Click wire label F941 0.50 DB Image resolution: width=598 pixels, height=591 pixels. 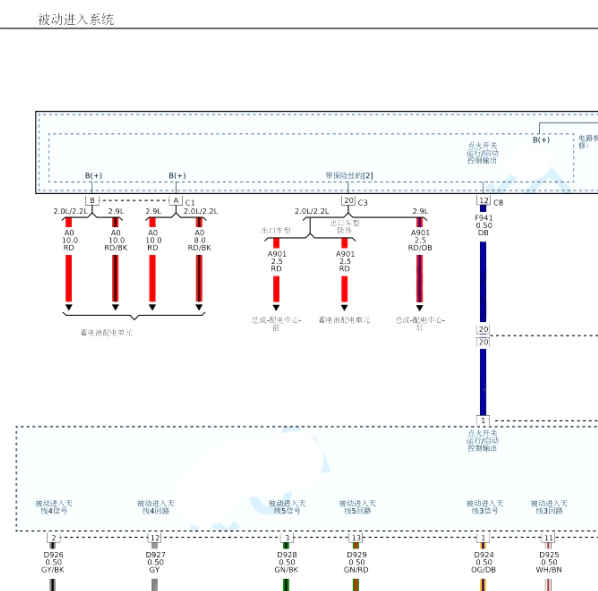[x=484, y=225]
